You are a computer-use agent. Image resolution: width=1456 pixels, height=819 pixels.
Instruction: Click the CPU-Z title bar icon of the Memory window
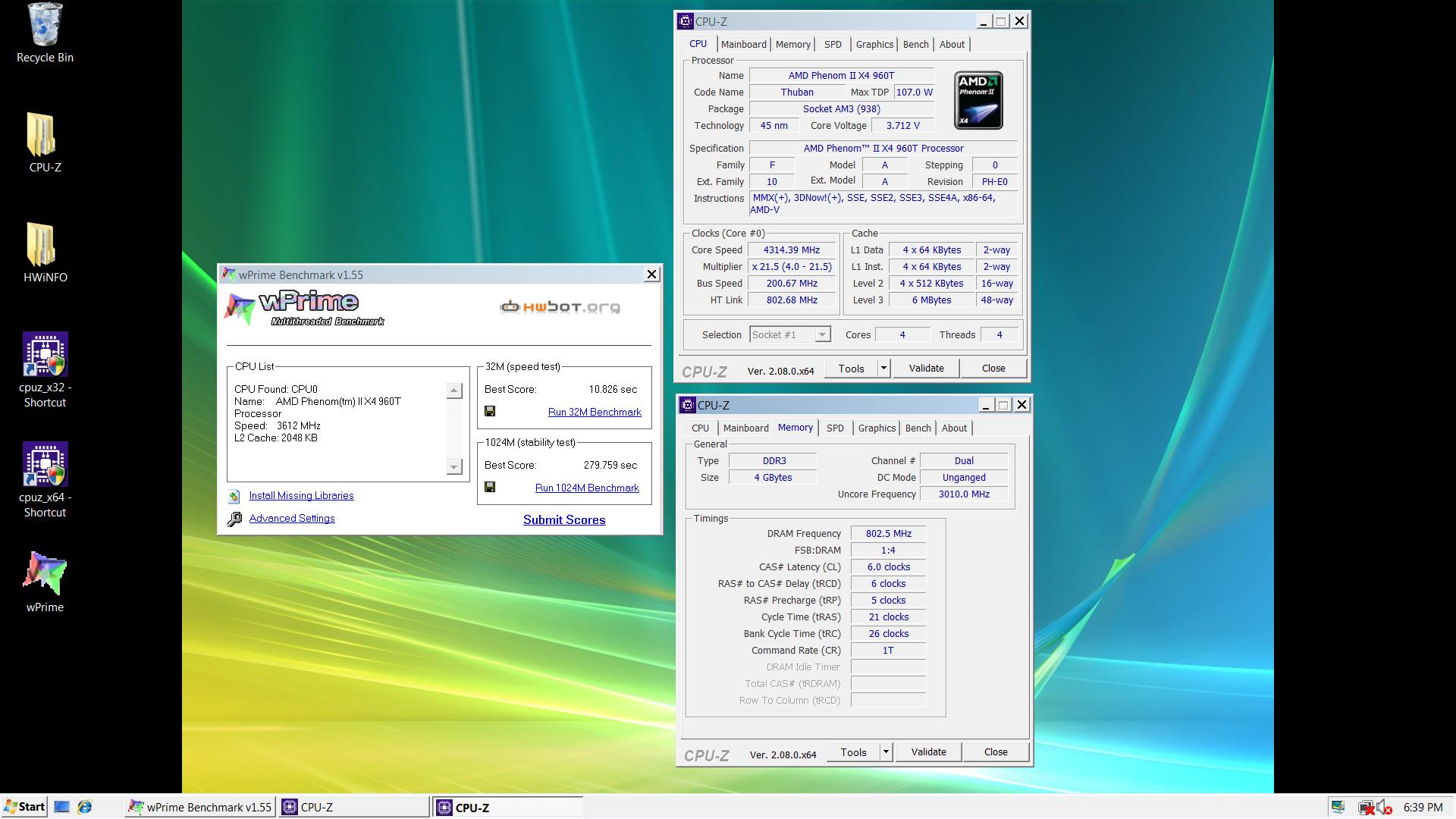(688, 405)
